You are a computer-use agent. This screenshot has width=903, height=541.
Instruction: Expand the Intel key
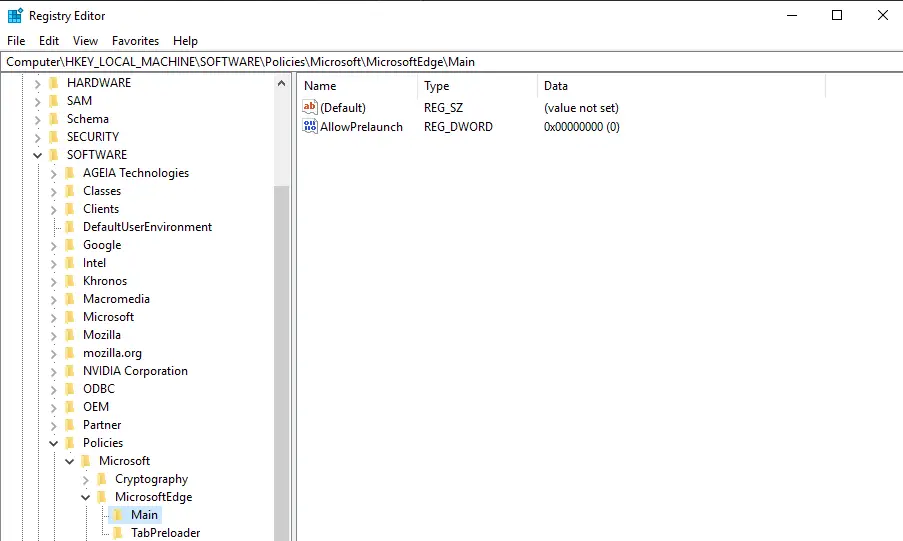54,263
